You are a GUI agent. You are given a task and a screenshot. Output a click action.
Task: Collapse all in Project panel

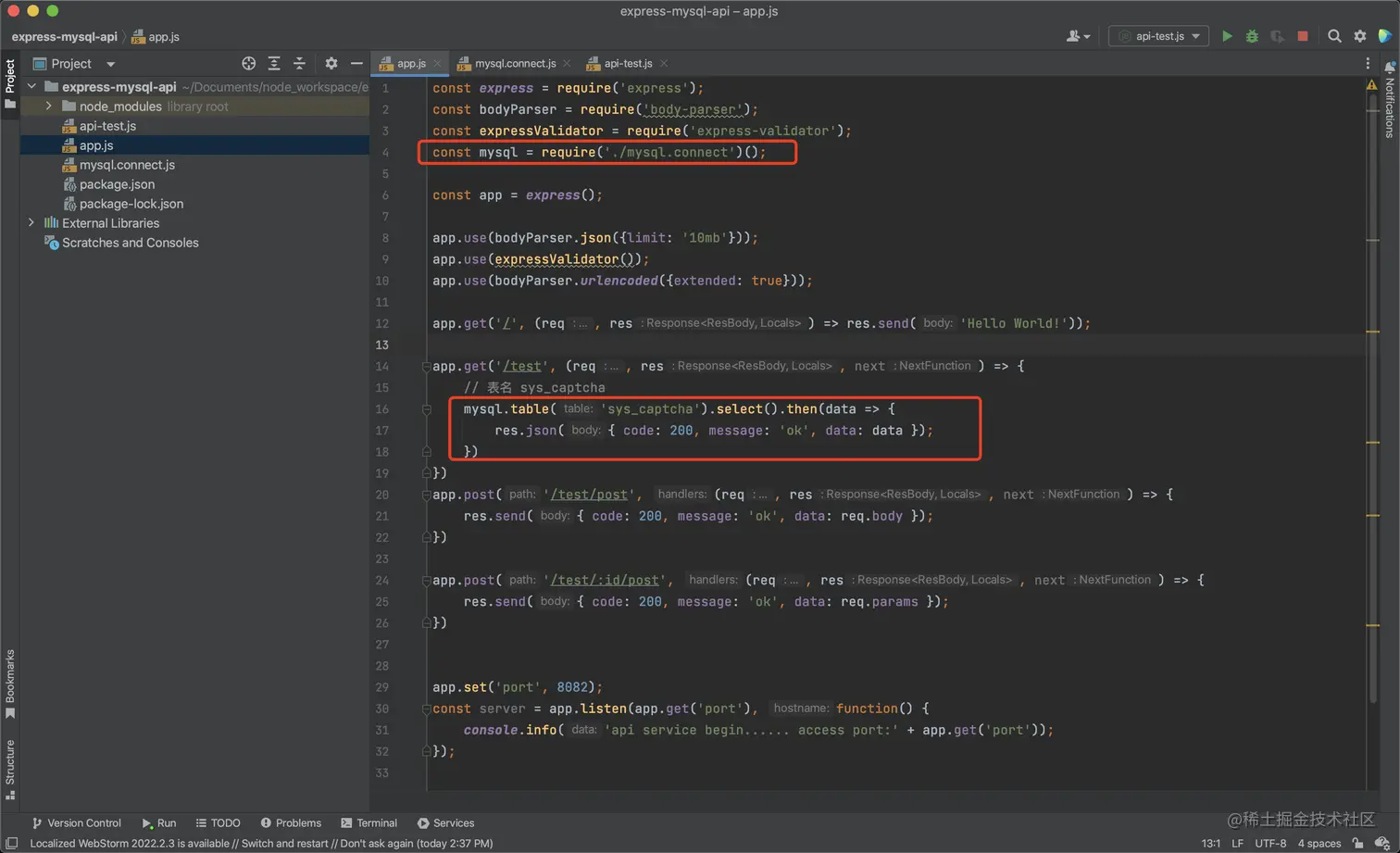point(299,64)
